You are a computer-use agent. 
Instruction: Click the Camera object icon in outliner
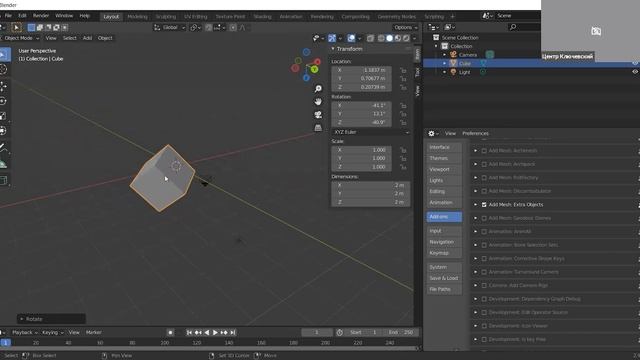(453, 55)
